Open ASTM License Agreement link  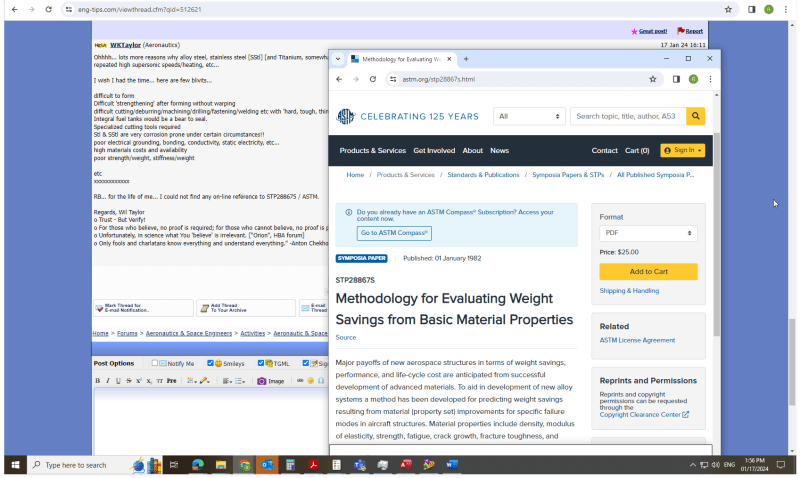(637, 340)
